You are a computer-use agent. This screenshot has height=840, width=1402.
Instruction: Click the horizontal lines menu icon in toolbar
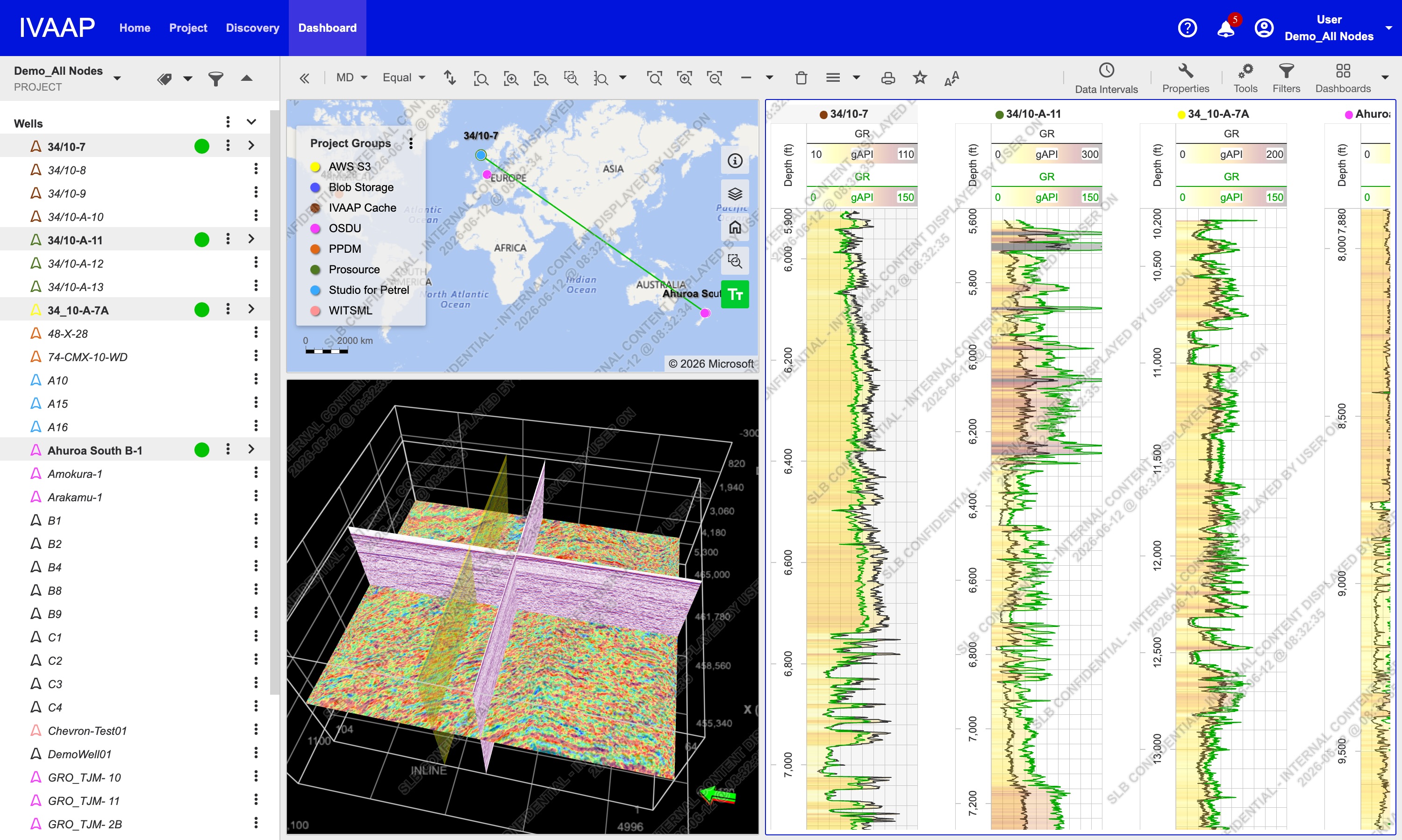[x=832, y=78]
